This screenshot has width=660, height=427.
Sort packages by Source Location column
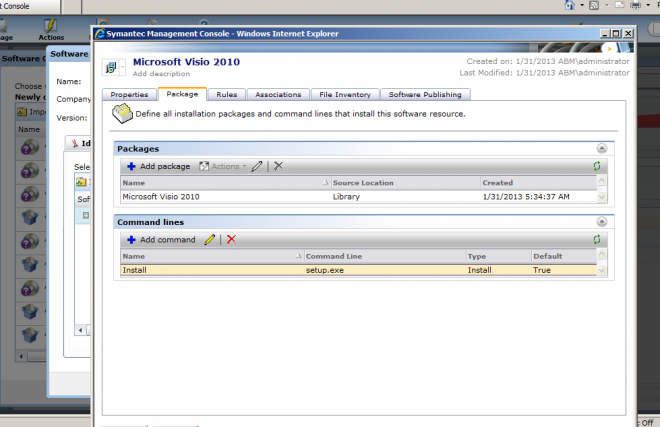pyautogui.click(x=406, y=183)
